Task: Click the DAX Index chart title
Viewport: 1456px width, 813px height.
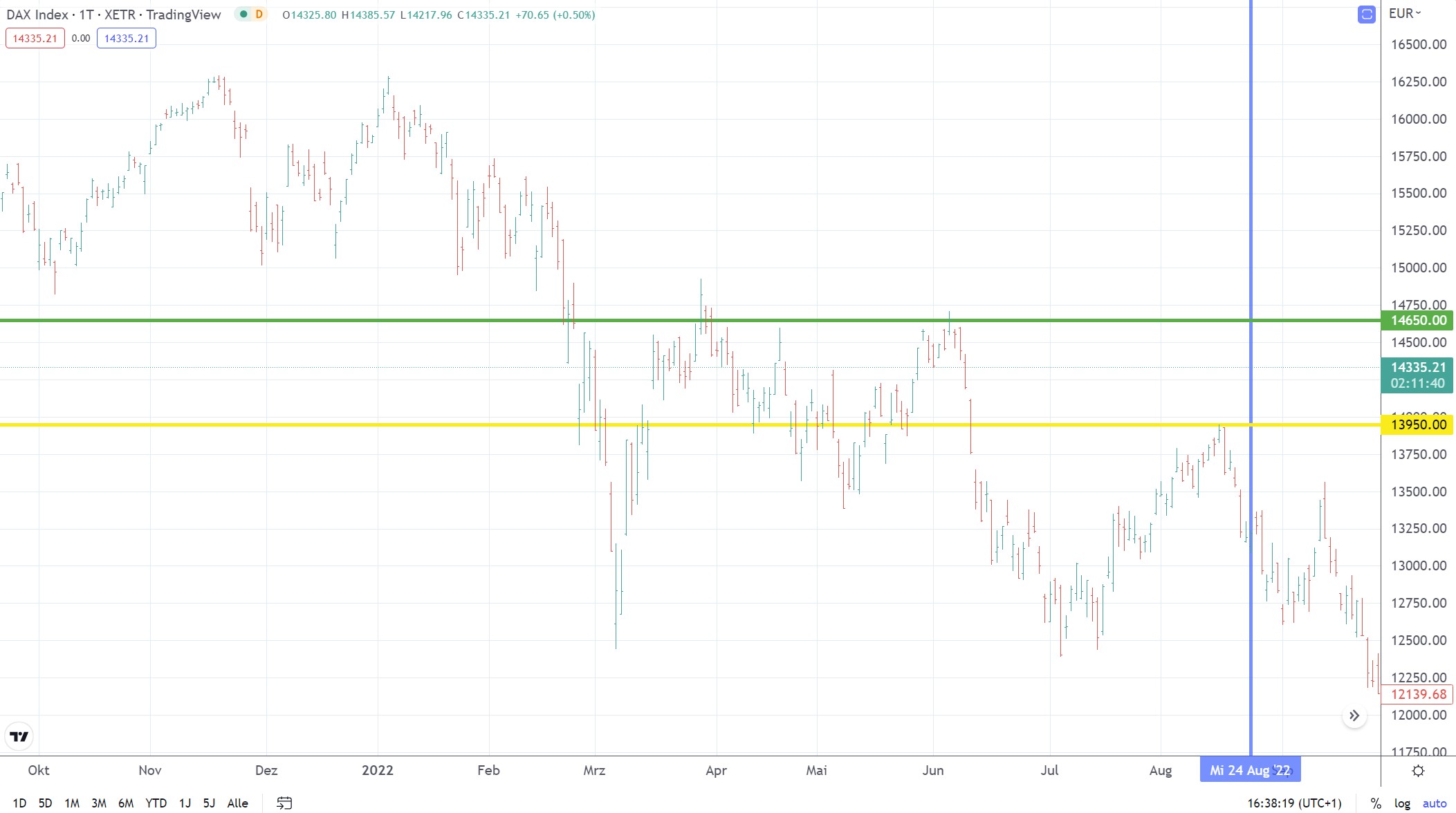Action: click(114, 15)
